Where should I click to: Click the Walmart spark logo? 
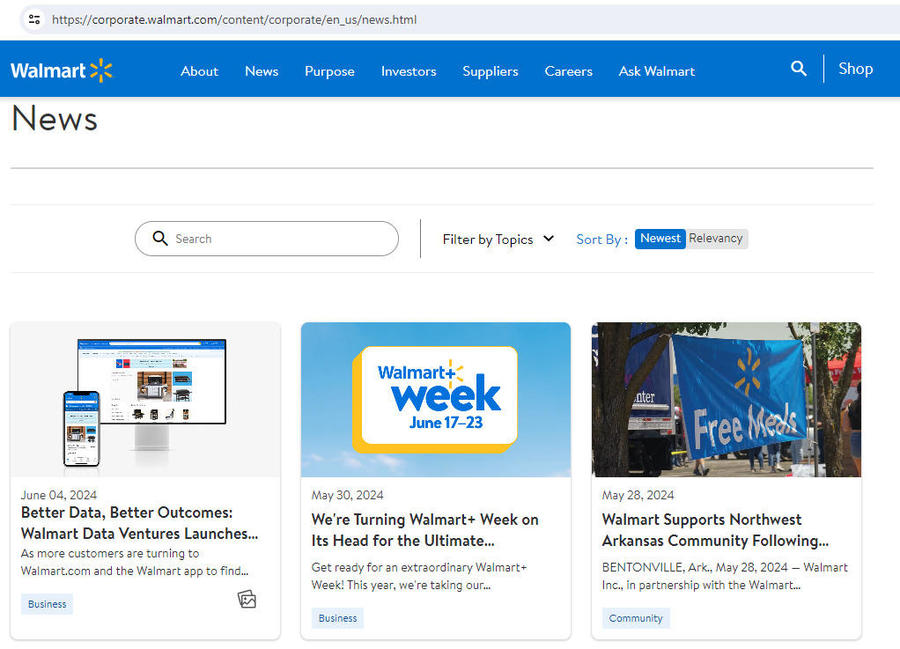click(100, 70)
